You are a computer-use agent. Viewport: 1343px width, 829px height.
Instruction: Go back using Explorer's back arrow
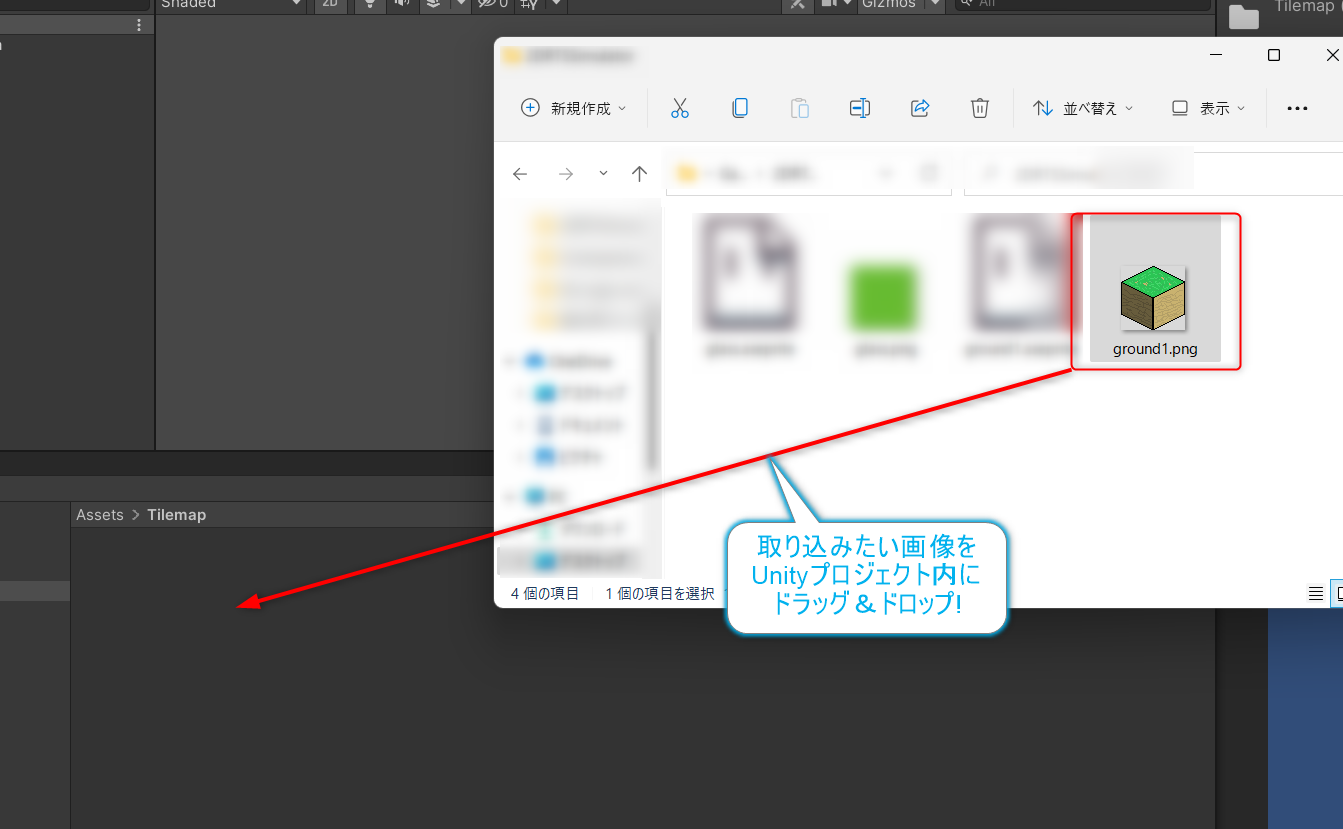tap(520, 173)
